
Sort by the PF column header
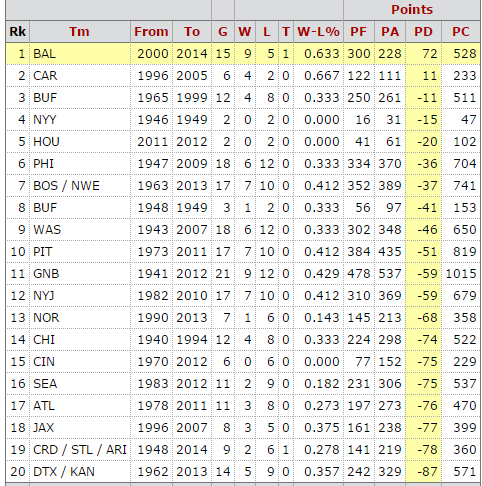point(359,32)
